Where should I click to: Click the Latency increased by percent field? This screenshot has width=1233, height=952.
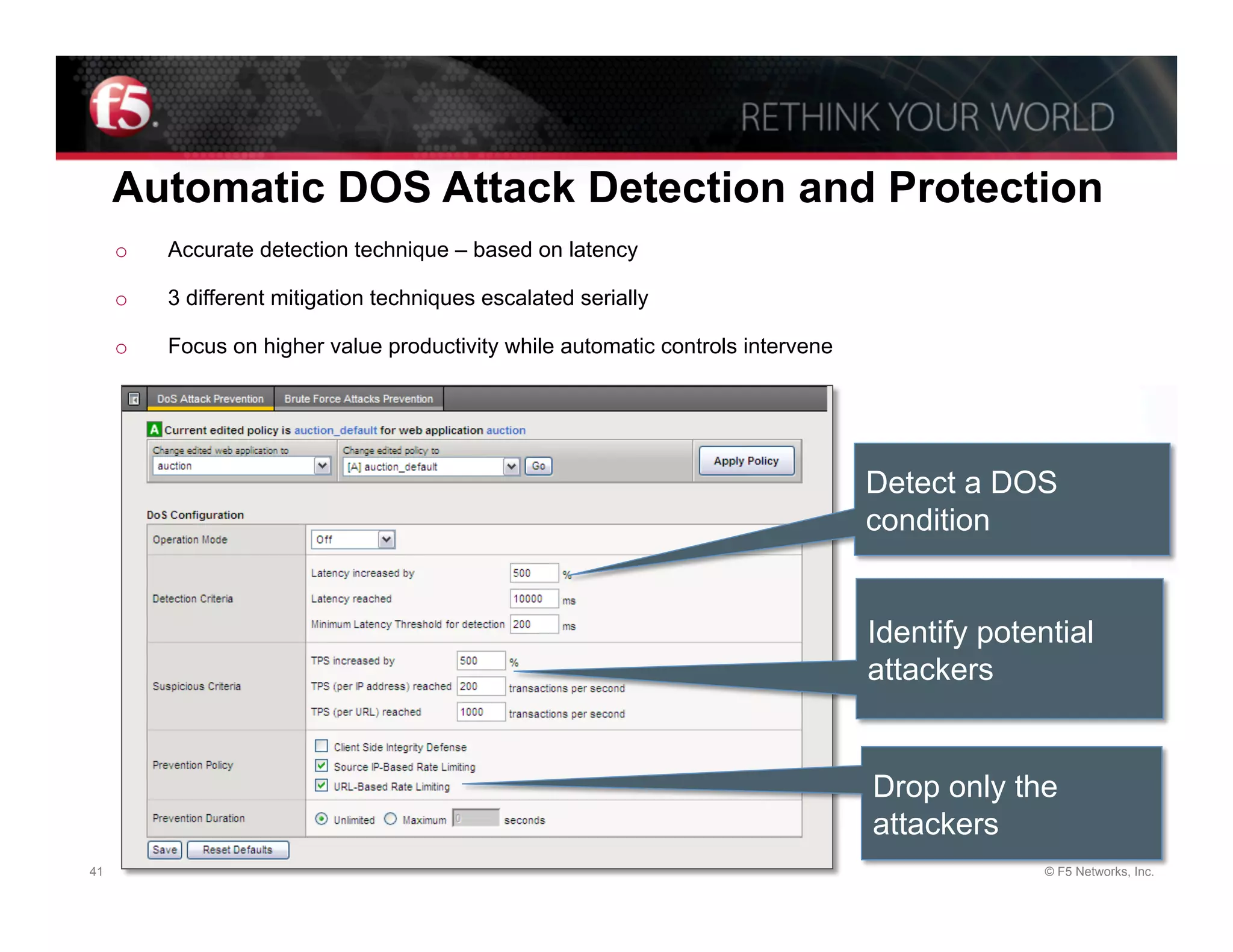tap(534, 573)
